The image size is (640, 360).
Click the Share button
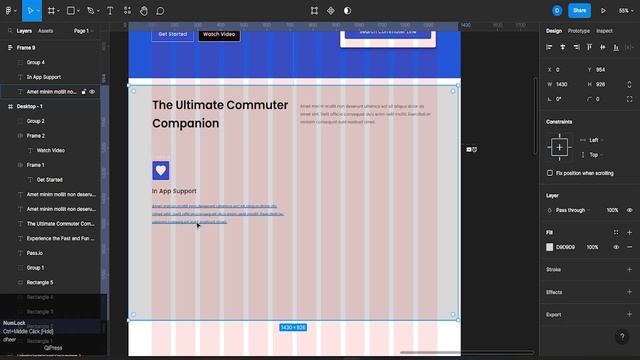click(x=579, y=11)
